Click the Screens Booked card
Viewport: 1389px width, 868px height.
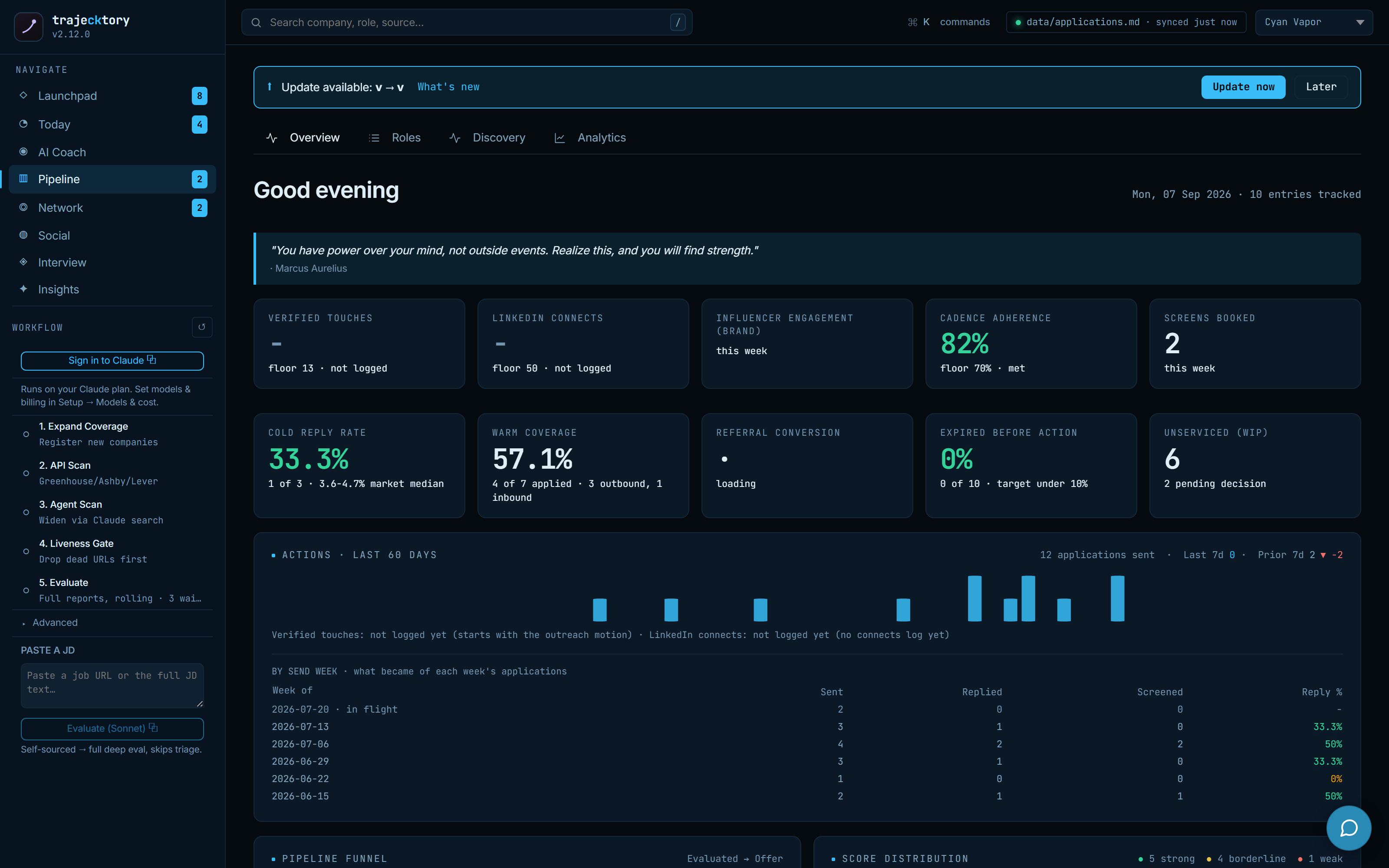(x=1255, y=343)
